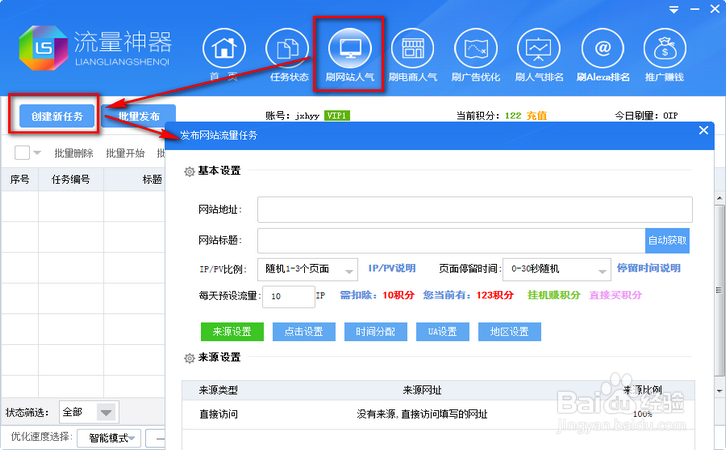The height and width of the screenshot is (450, 726).
Task: Open the 停留时间说明 link
Action: (649, 268)
